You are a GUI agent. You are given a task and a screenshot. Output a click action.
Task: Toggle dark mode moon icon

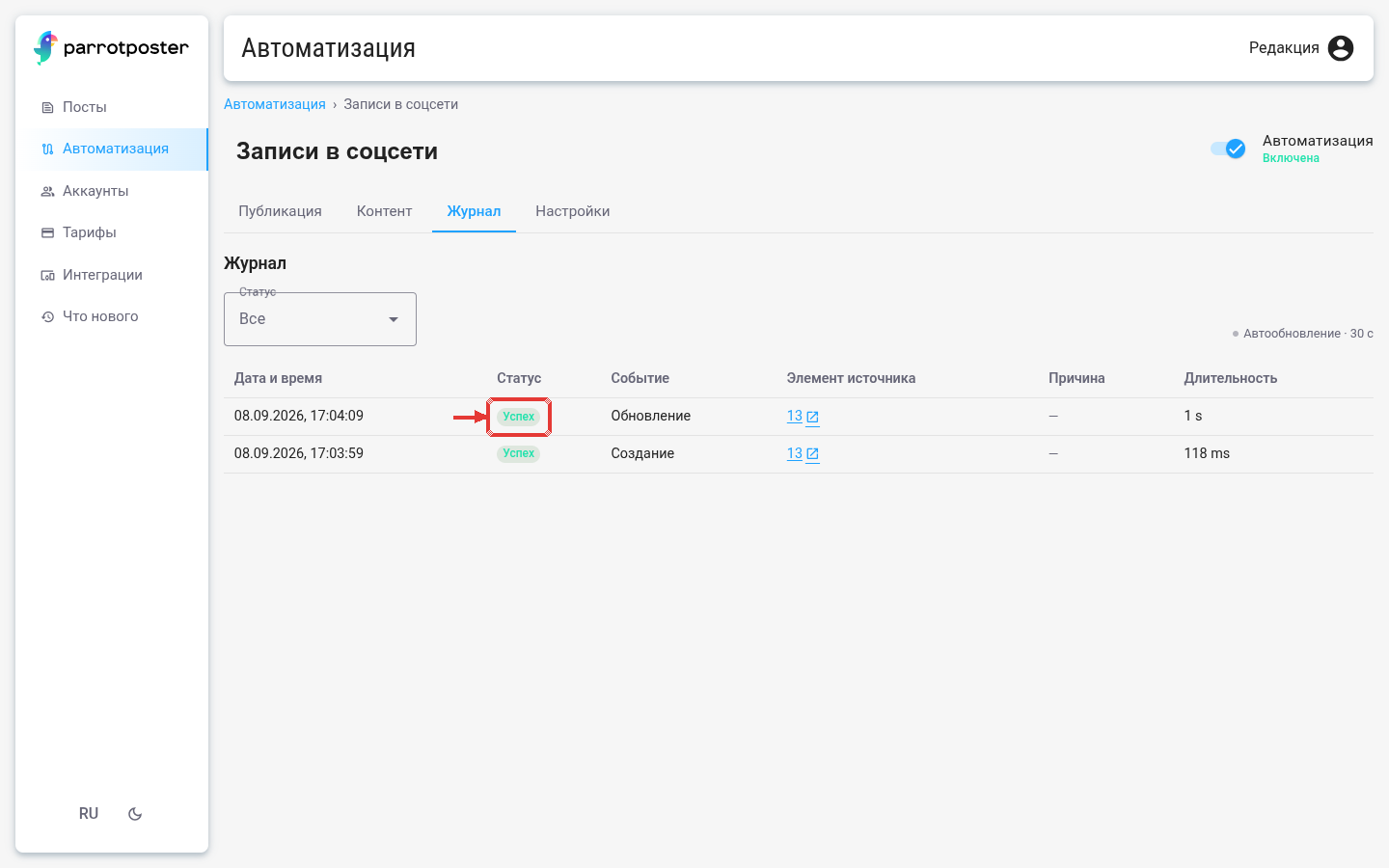click(x=135, y=814)
